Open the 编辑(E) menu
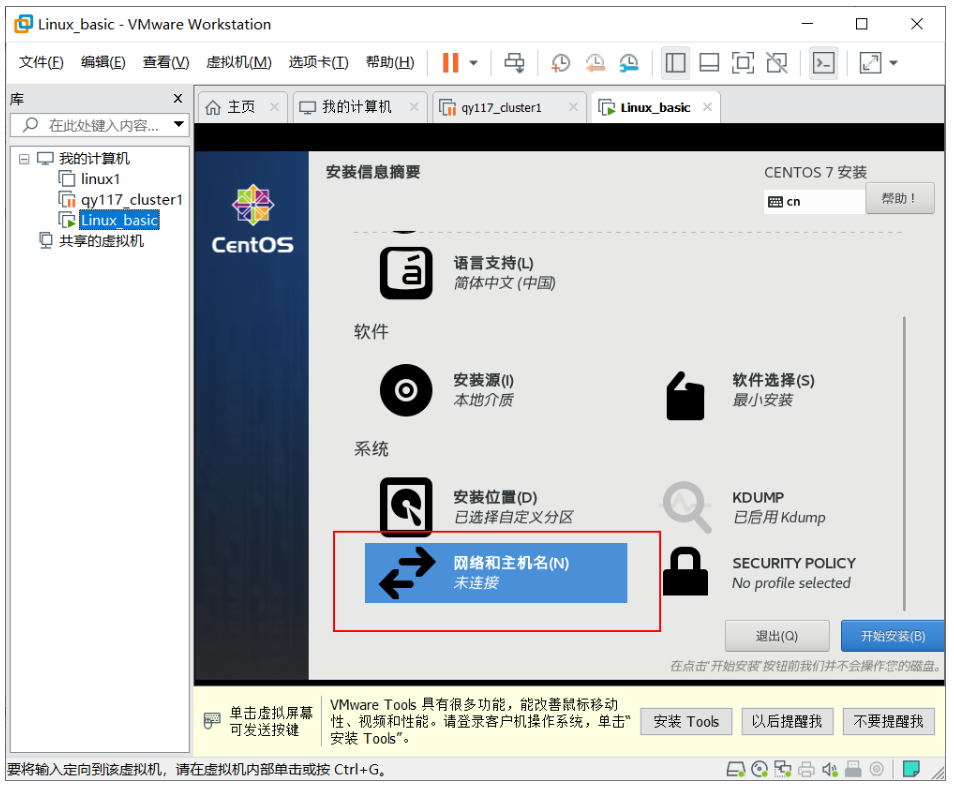This screenshot has height=788, width=954. tap(103, 62)
